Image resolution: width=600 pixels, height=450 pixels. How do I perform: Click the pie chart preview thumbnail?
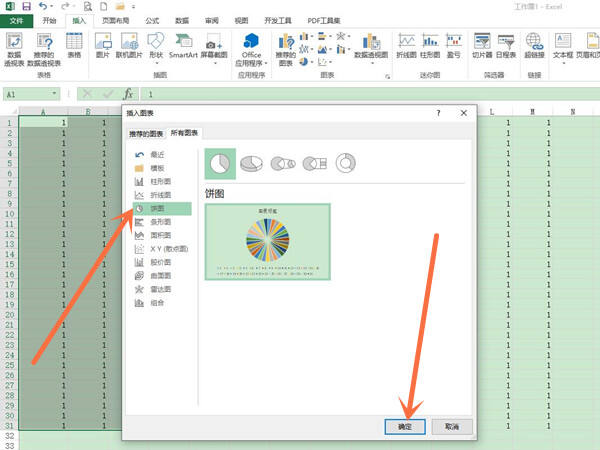(x=267, y=242)
